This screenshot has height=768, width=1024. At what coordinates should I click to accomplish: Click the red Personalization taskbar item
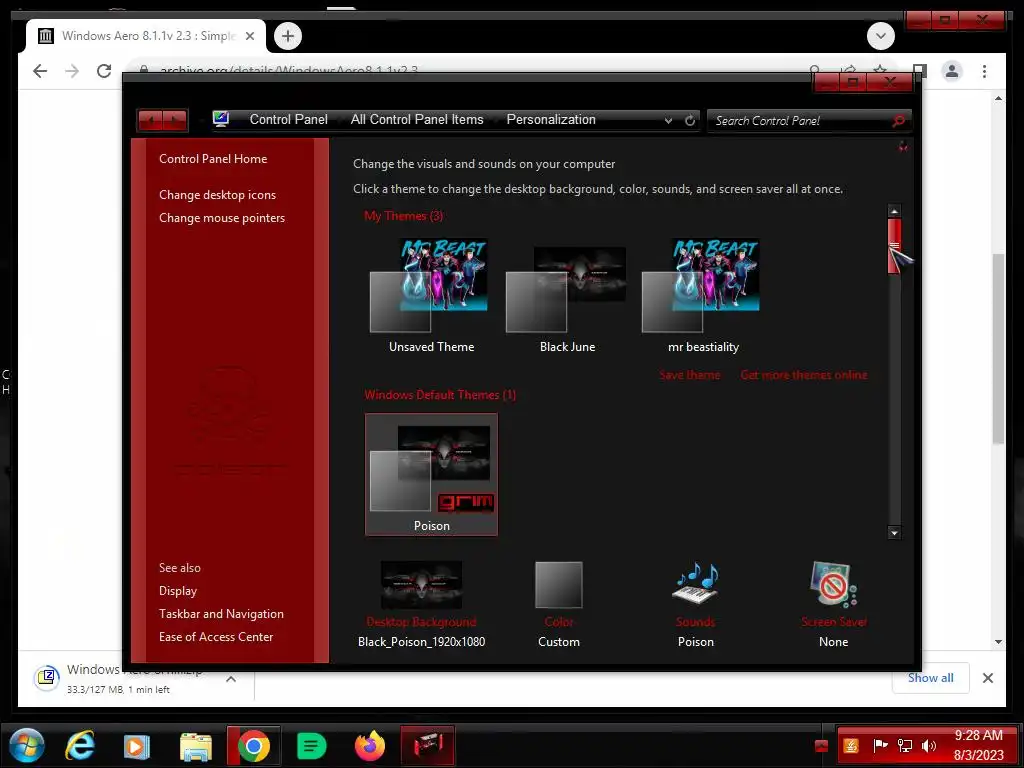tap(427, 745)
